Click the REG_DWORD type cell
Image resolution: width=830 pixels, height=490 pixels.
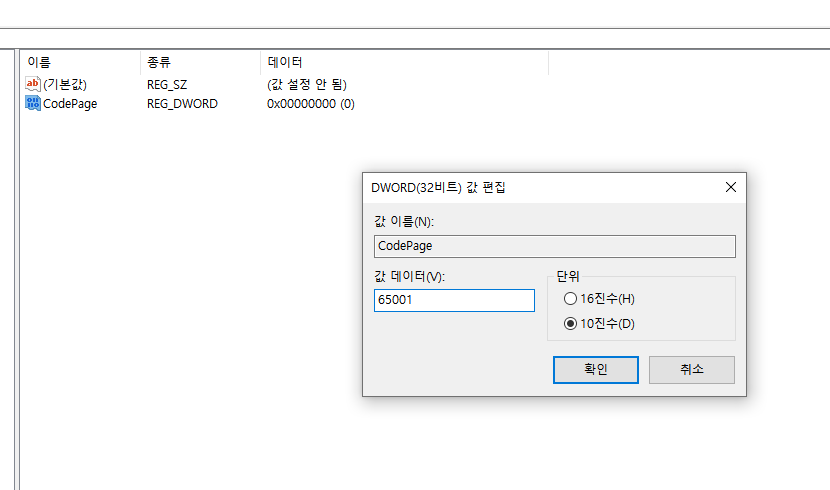(182, 104)
